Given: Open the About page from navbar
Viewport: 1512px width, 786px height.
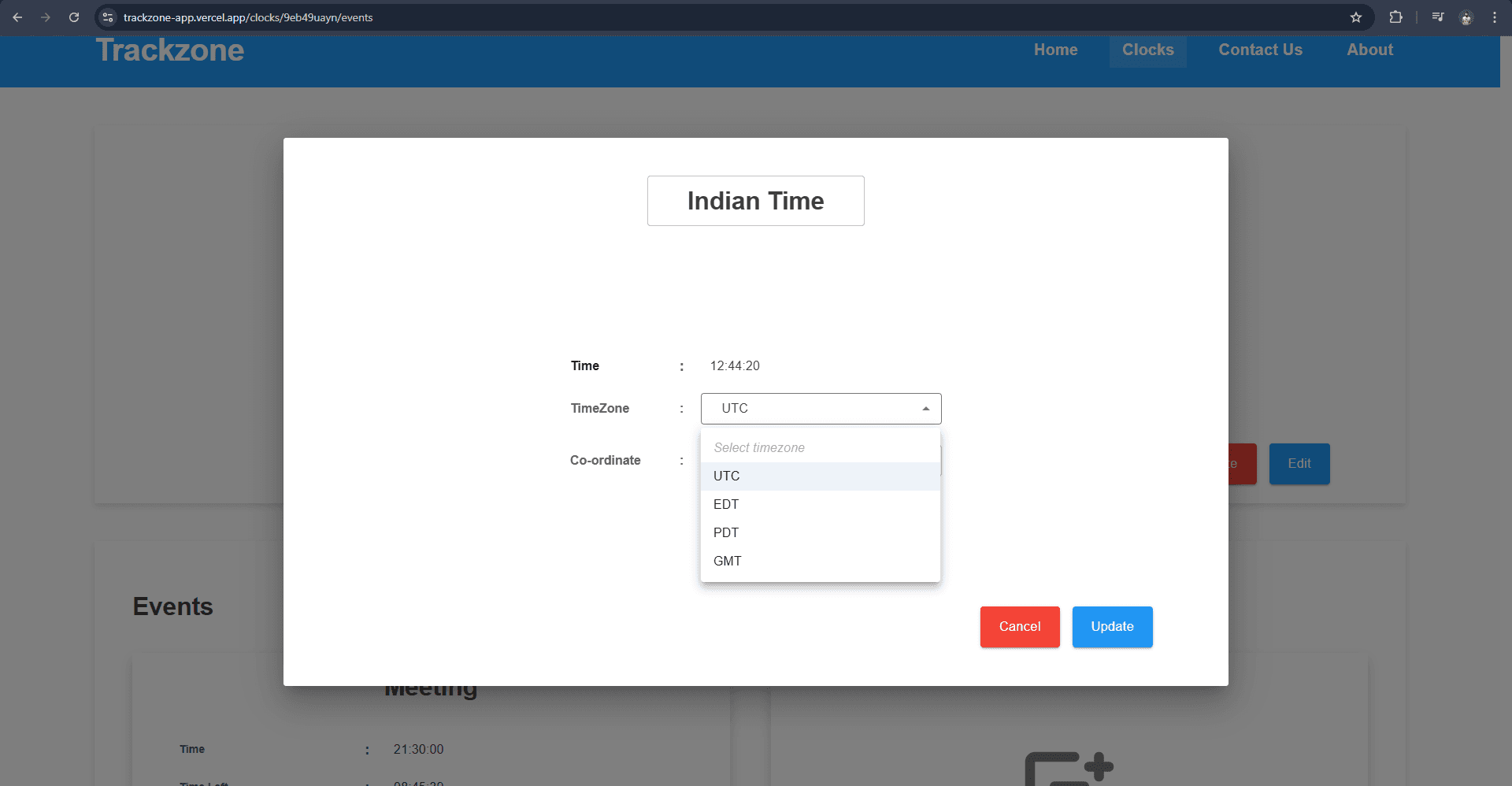Looking at the screenshot, I should coord(1369,50).
